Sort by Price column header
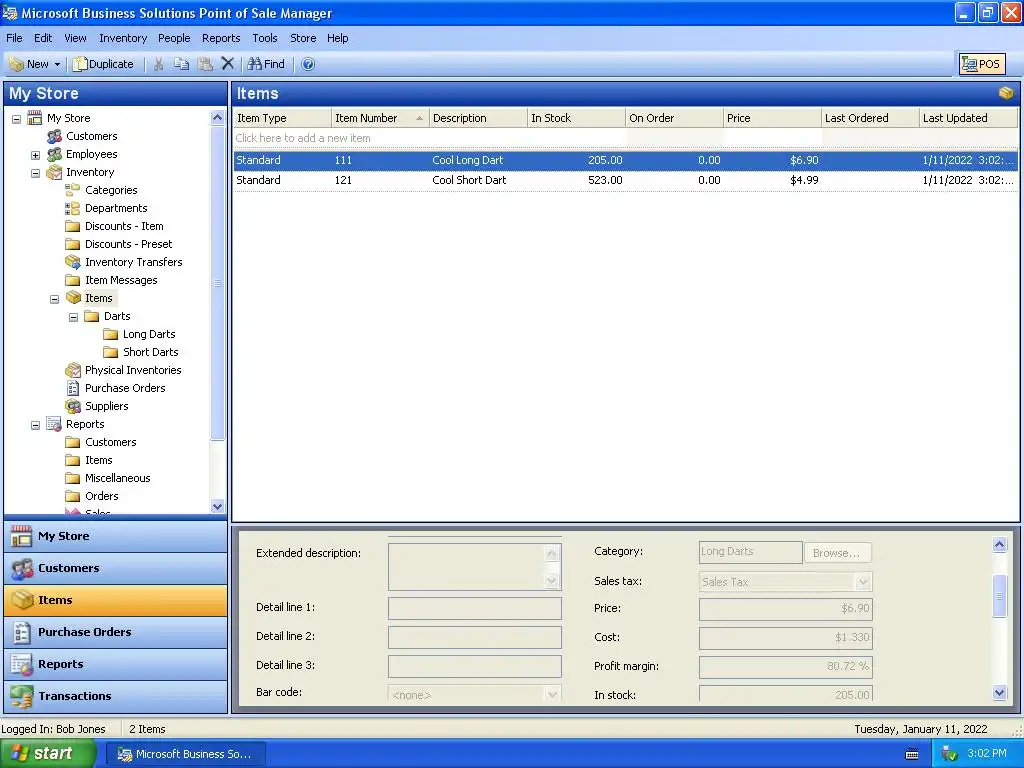Viewport: 1024px width, 768px height. [x=772, y=118]
